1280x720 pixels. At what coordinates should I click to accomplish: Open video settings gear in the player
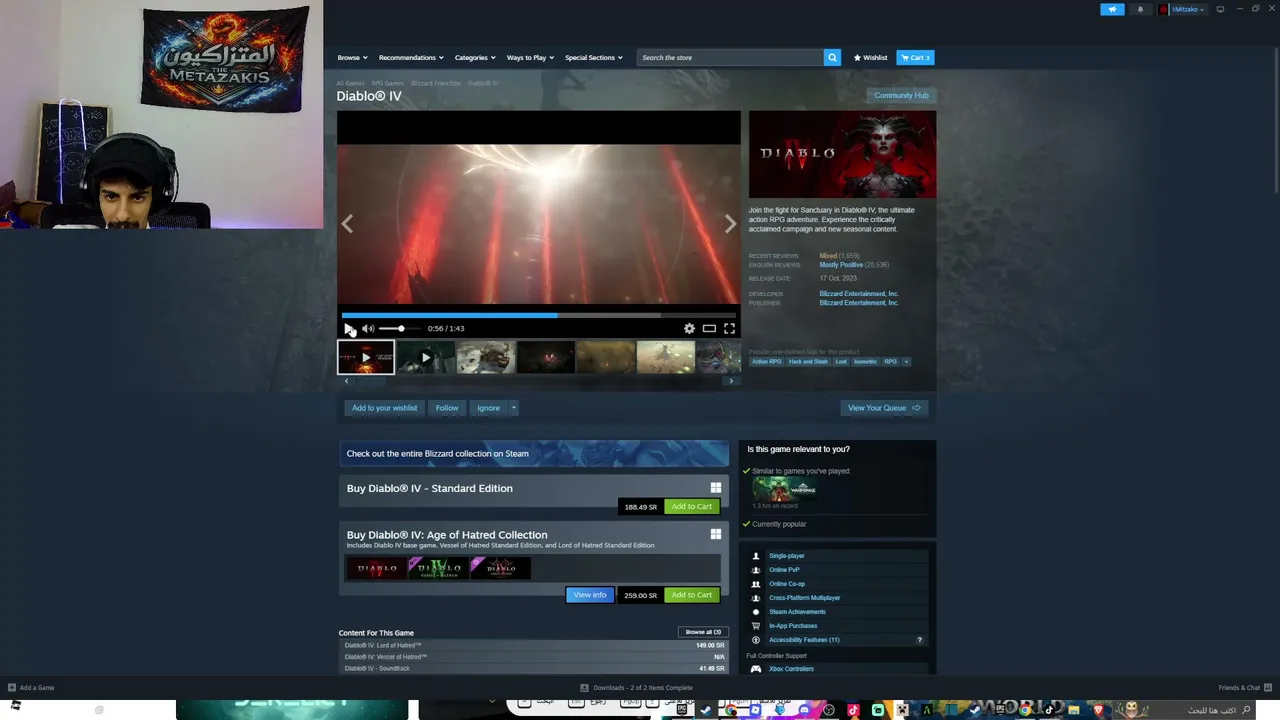[689, 328]
